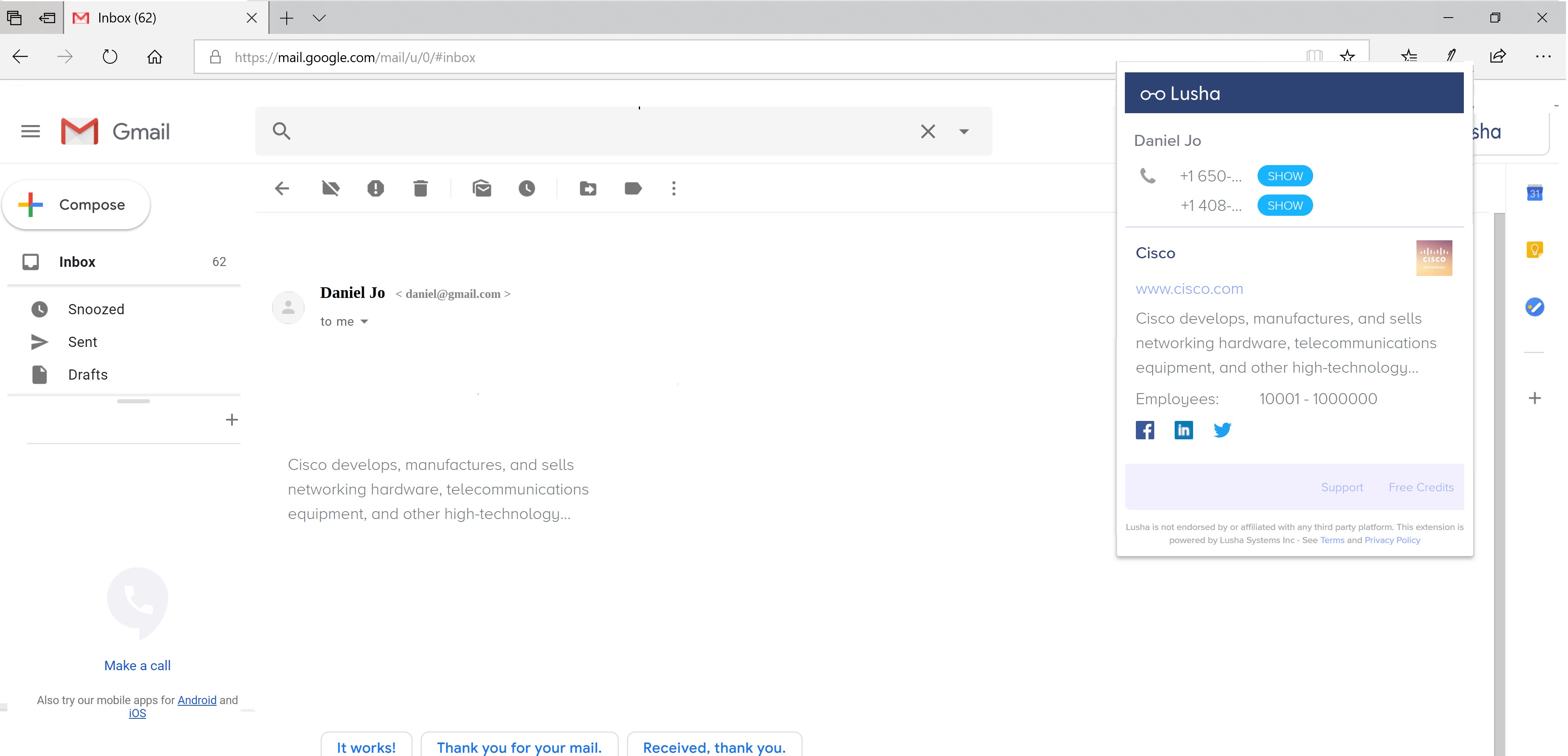This screenshot has width=1568, height=756.
Task: Open the www.cisco.com link in Lusha
Action: 1189,289
